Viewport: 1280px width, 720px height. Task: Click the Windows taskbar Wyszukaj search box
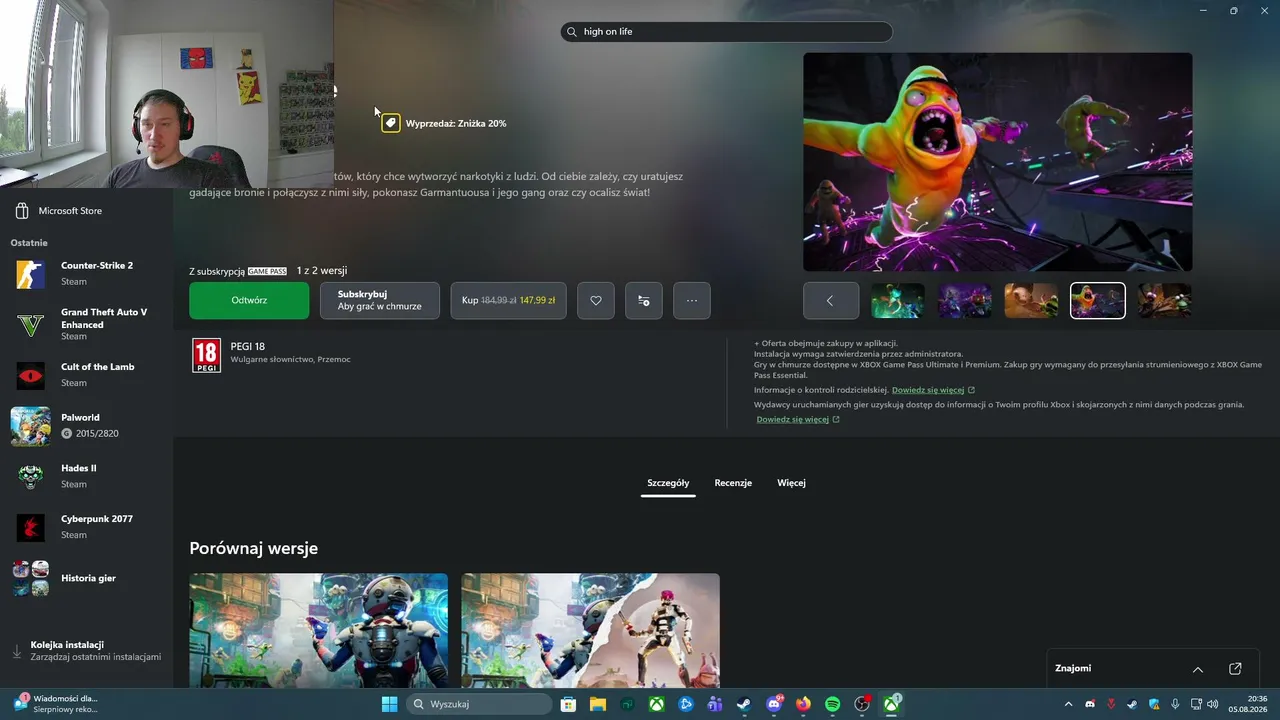click(x=479, y=704)
